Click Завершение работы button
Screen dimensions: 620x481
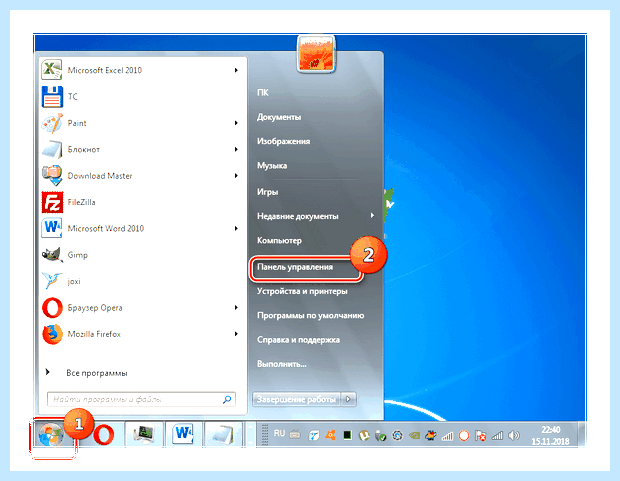point(296,399)
